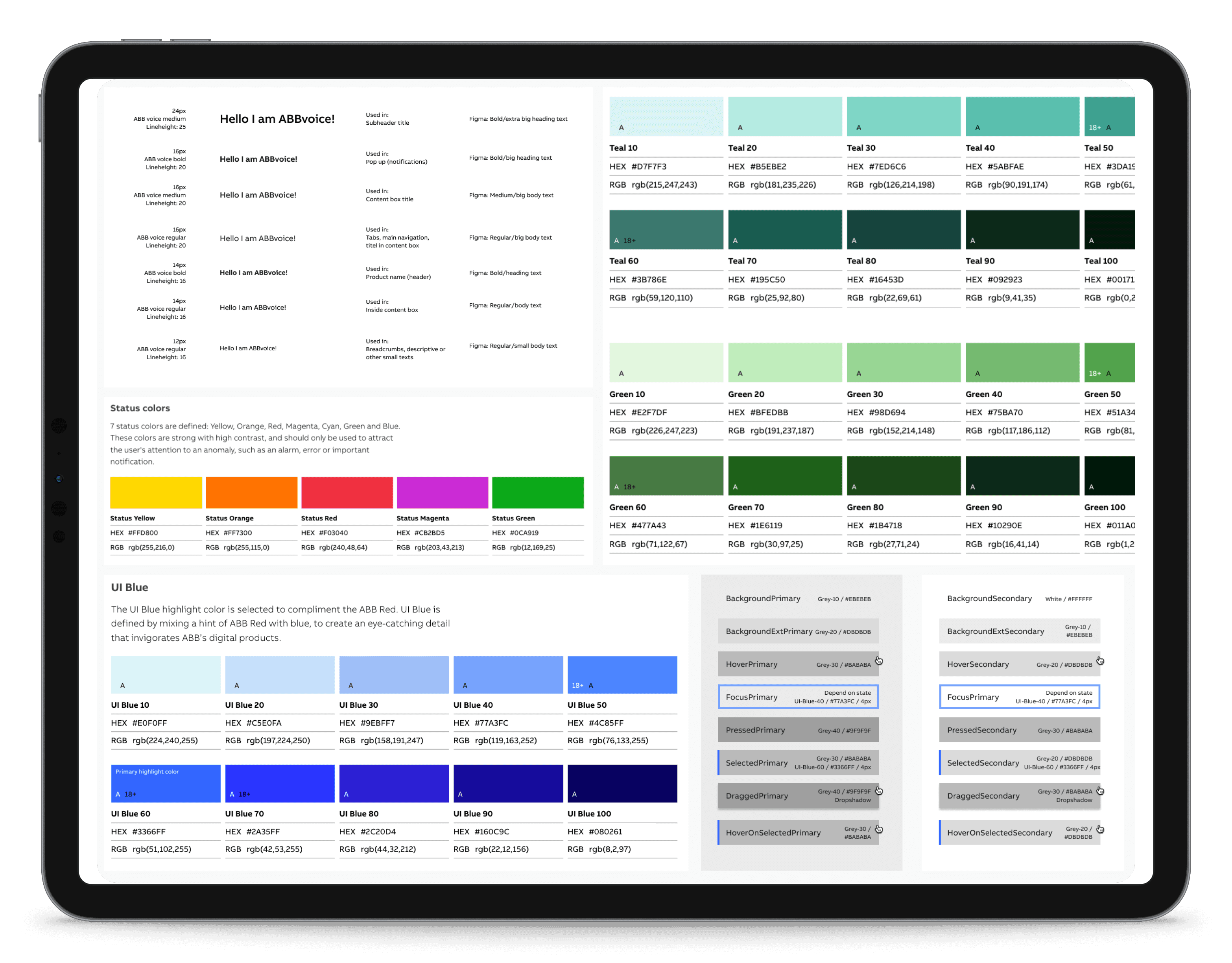Viewport: 1232px width, 963px height.
Task: Click the FocusPrimary outlined button
Action: [x=797, y=697]
